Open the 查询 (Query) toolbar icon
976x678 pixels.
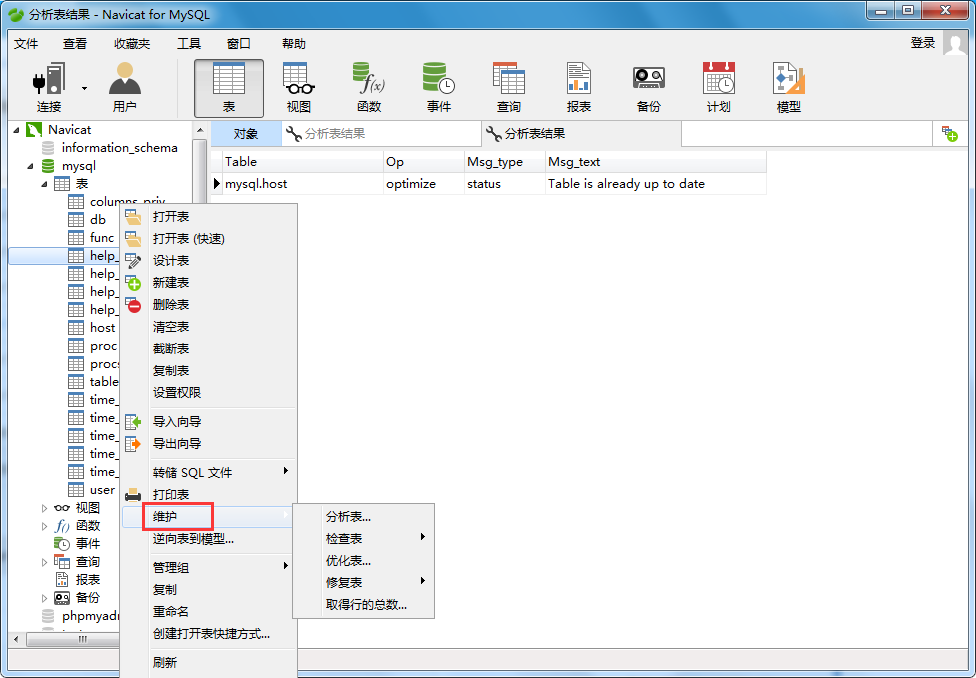point(508,87)
